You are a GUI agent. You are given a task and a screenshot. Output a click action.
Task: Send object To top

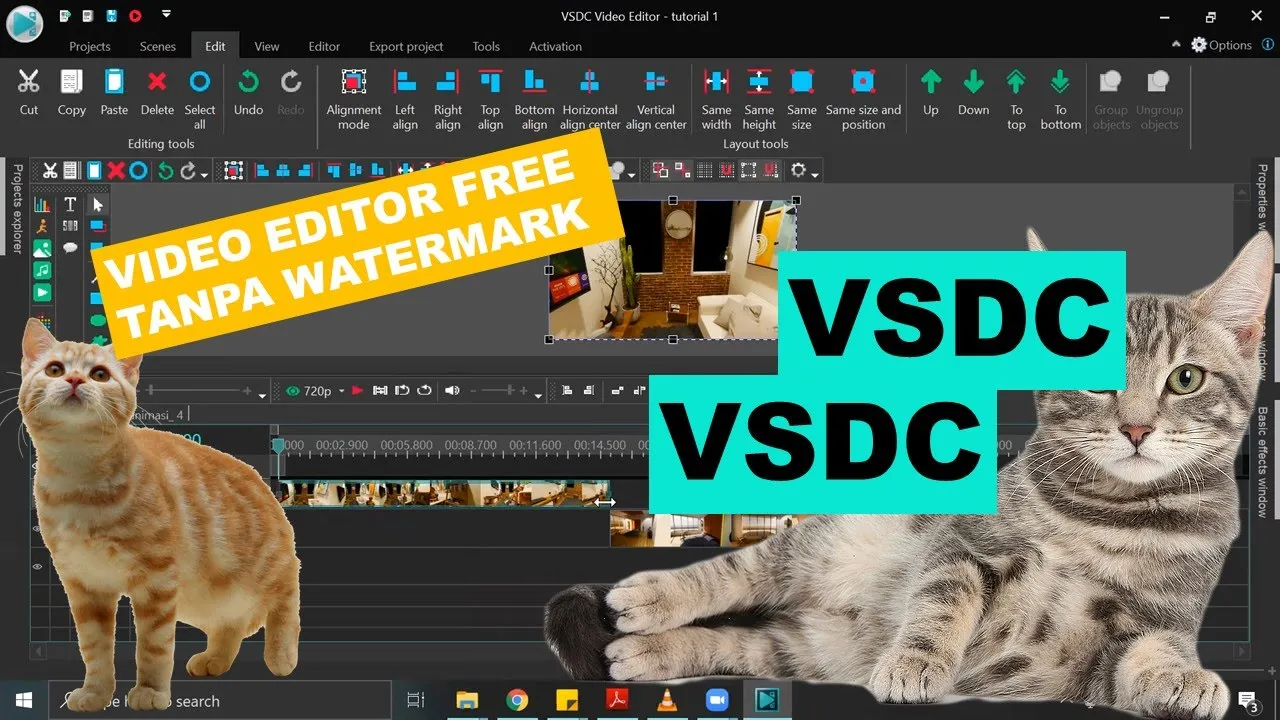point(1016,98)
